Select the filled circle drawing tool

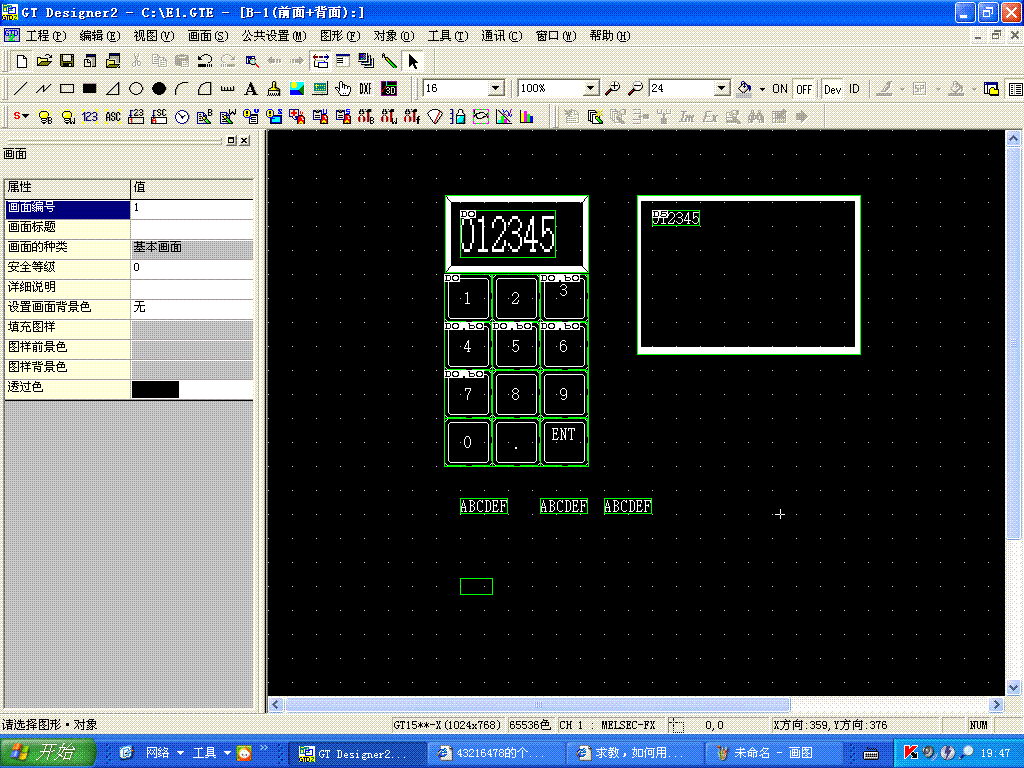[x=159, y=89]
